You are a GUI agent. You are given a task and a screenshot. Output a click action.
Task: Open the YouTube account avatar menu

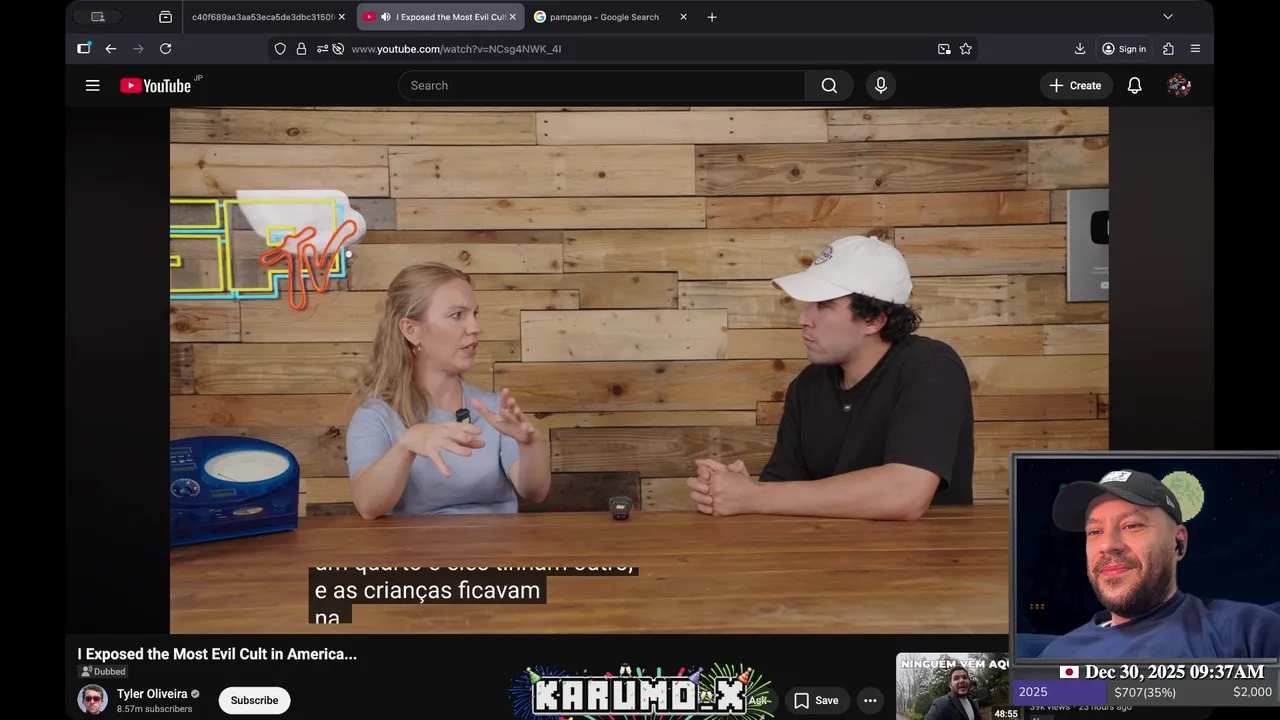point(1179,86)
